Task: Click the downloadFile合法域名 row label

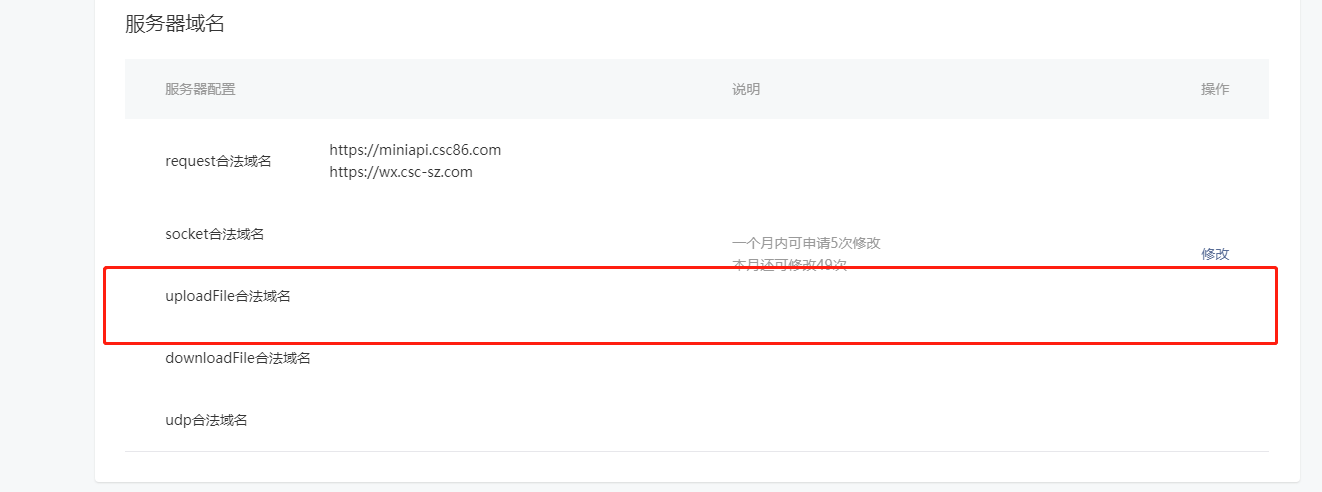Action: tap(238, 358)
